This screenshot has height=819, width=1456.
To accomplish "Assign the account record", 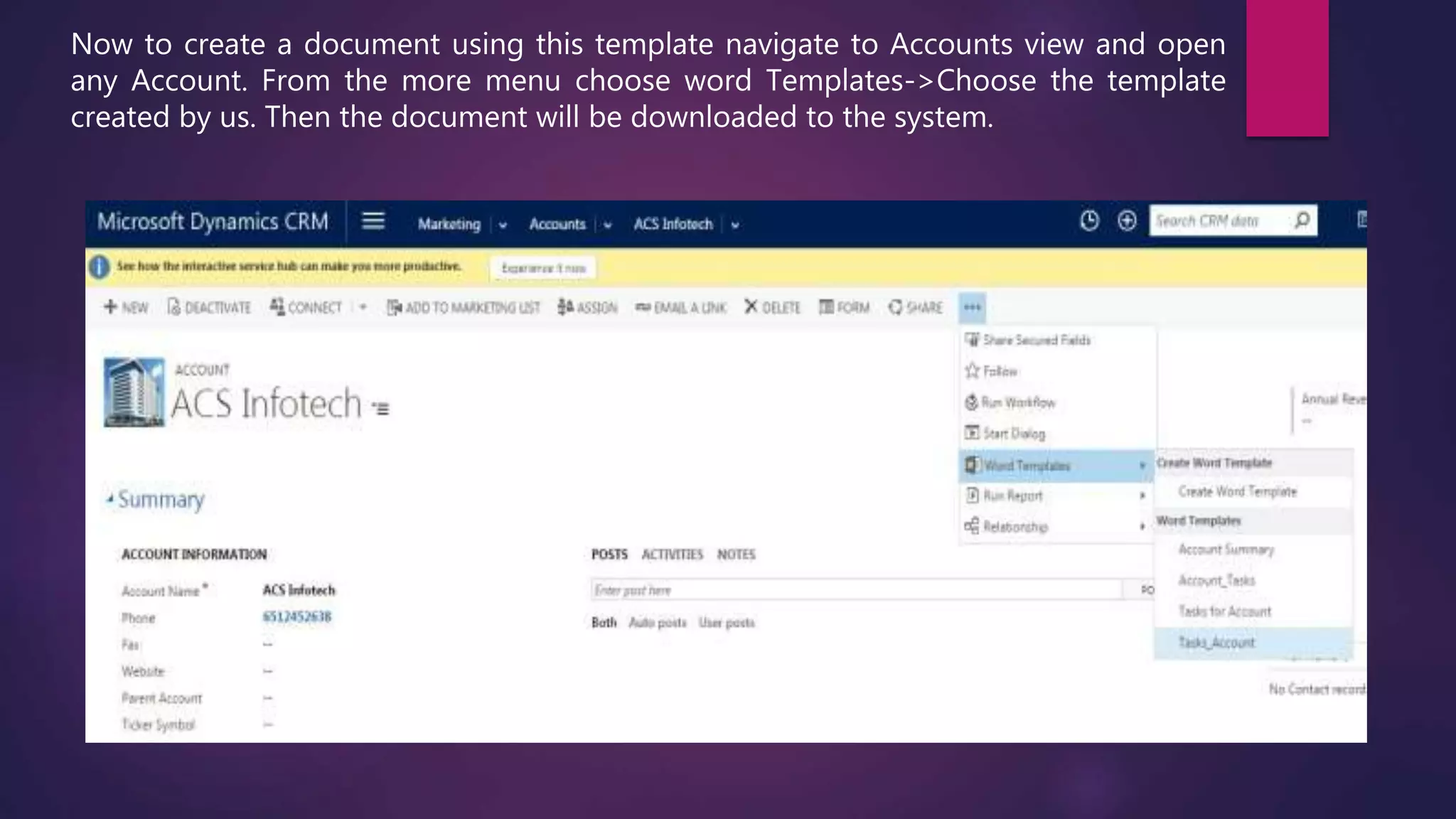I will pyautogui.click(x=587, y=307).
